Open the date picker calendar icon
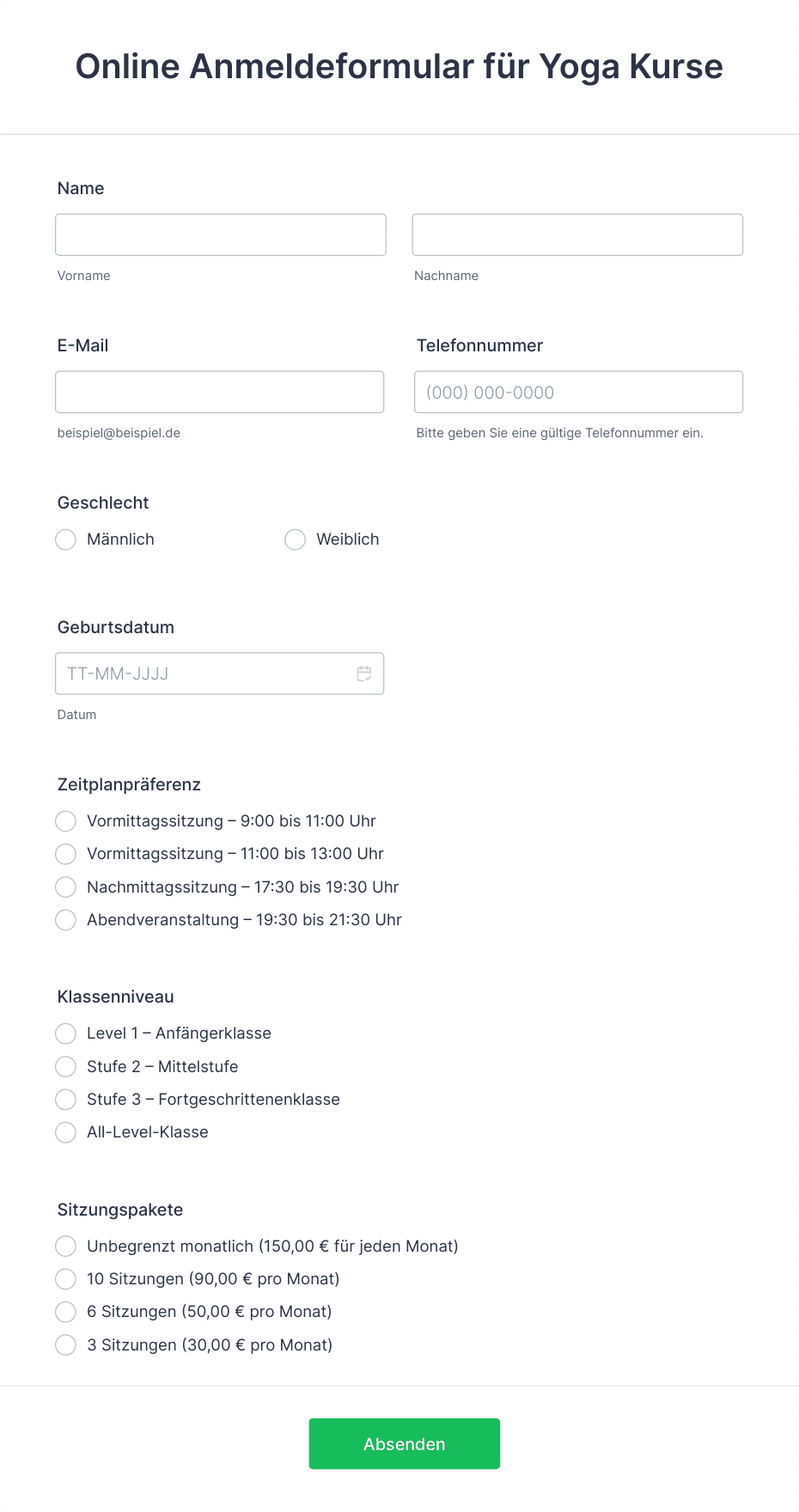The height and width of the screenshot is (1512, 799). coord(364,673)
